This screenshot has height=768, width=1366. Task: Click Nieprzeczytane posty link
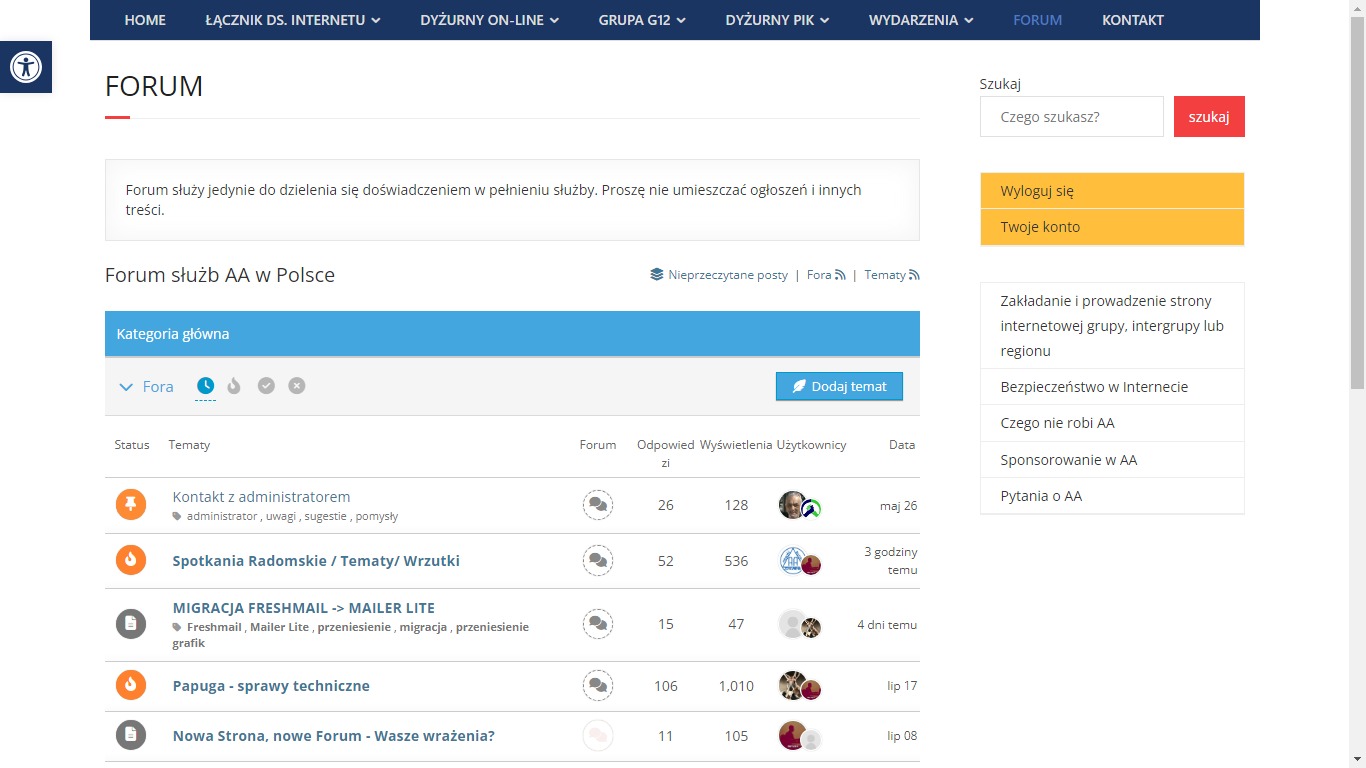pos(728,274)
